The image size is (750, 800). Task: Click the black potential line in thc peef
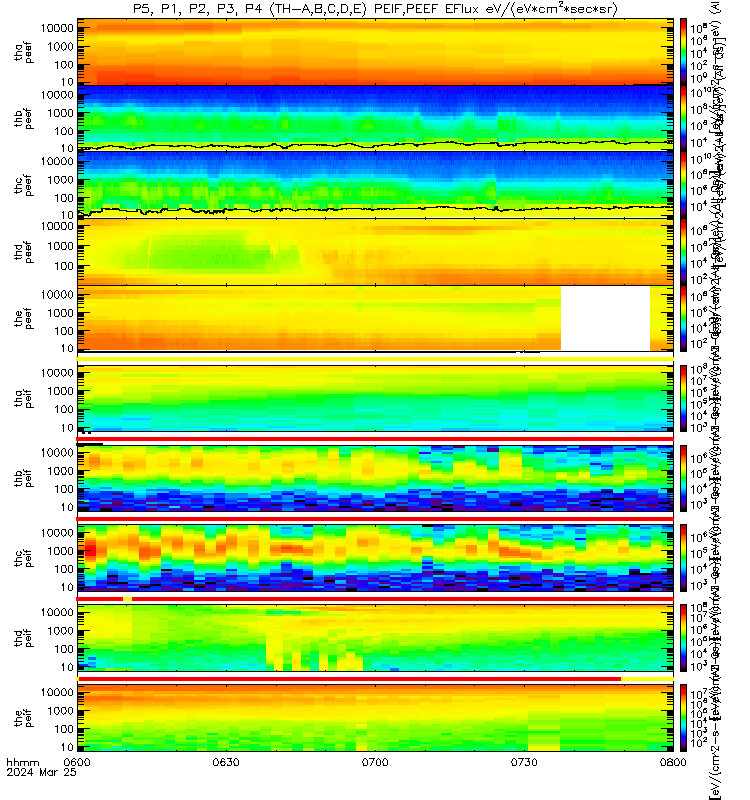pyautogui.click(x=375, y=209)
